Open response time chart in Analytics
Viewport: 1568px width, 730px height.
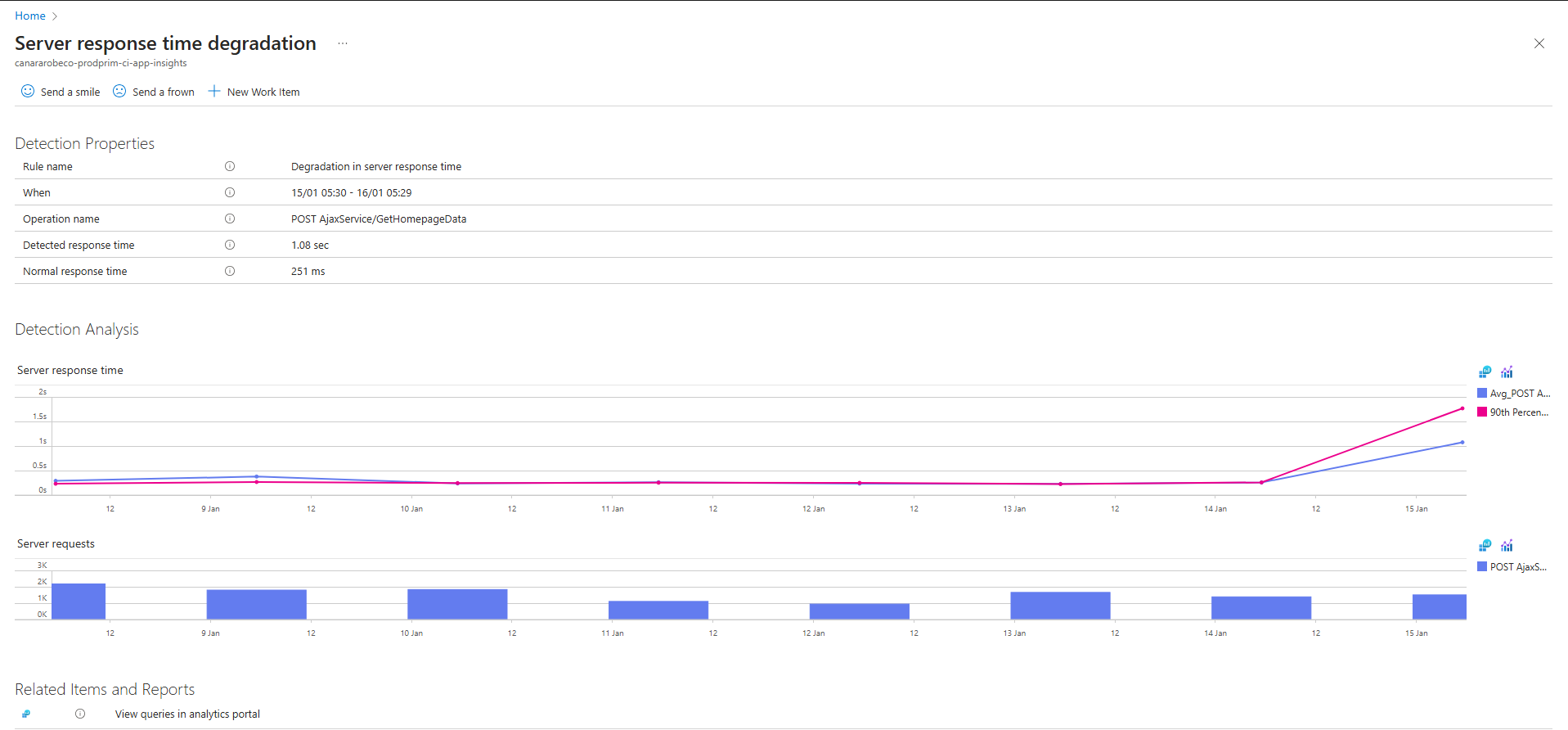1485,372
